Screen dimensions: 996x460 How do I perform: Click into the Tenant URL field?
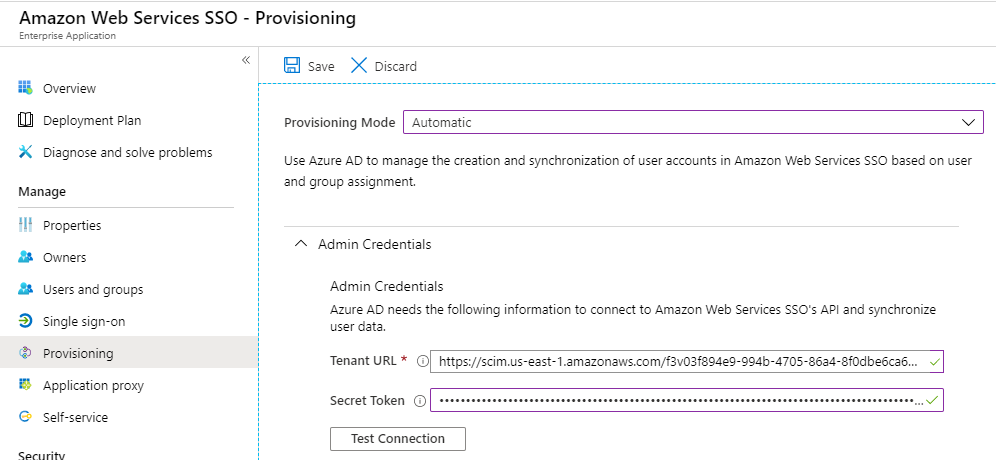coord(678,361)
